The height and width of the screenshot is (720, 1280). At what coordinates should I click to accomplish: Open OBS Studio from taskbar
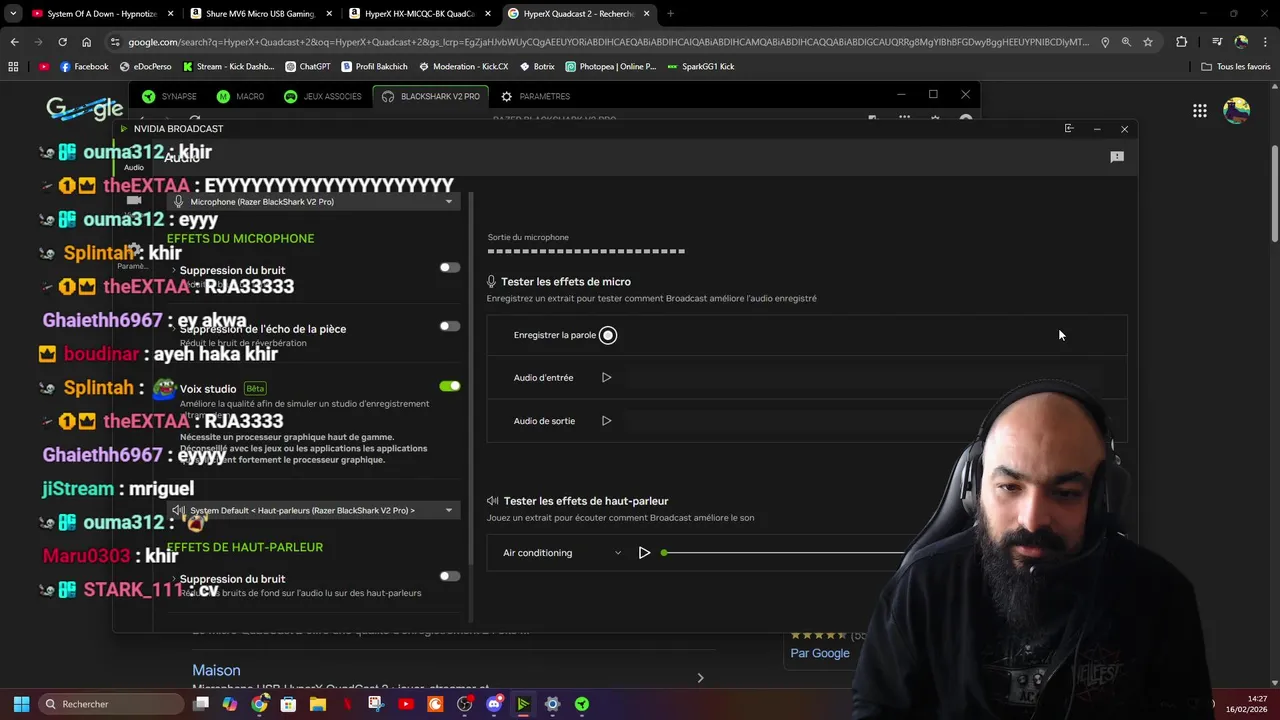click(464, 704)
